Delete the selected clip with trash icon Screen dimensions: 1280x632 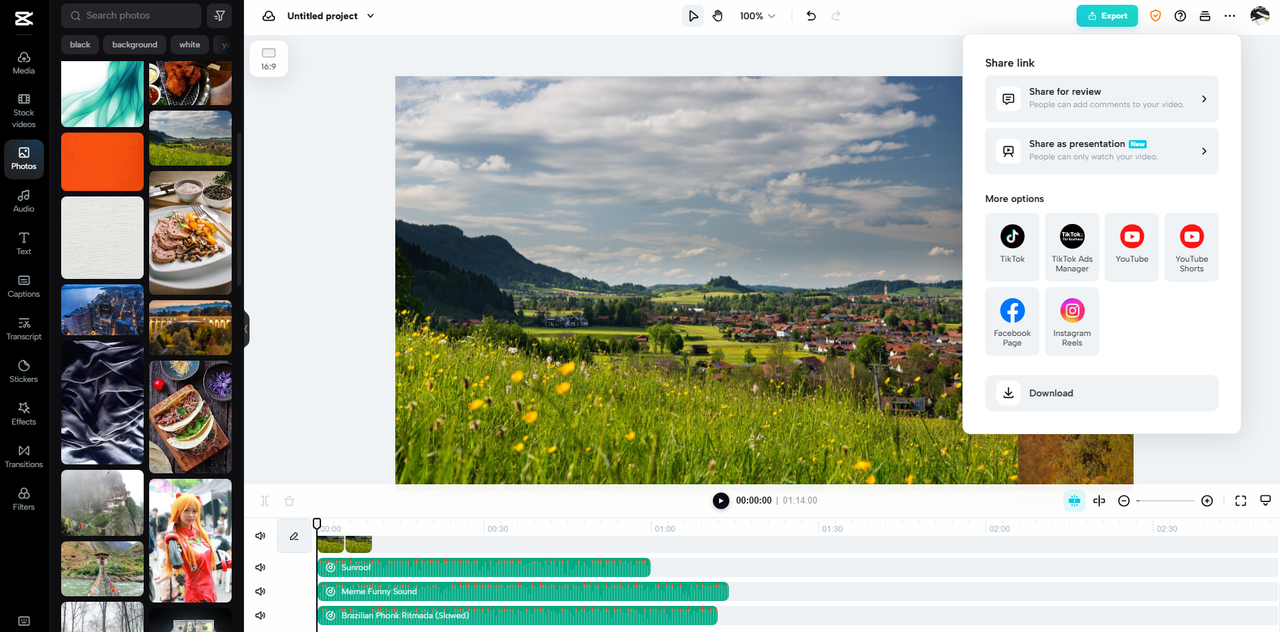tap(289, 501)
